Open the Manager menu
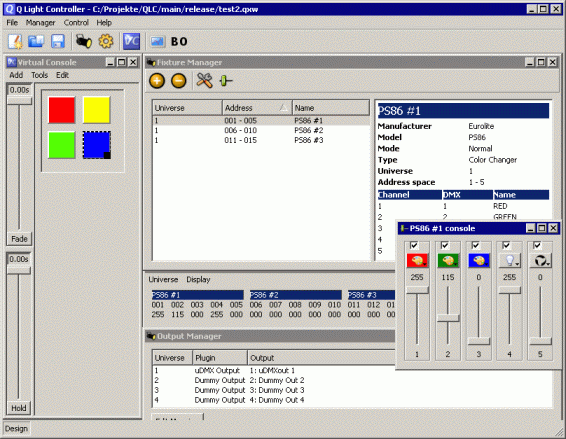This screenshot has width=566, height=439. (x=40, y=23)
